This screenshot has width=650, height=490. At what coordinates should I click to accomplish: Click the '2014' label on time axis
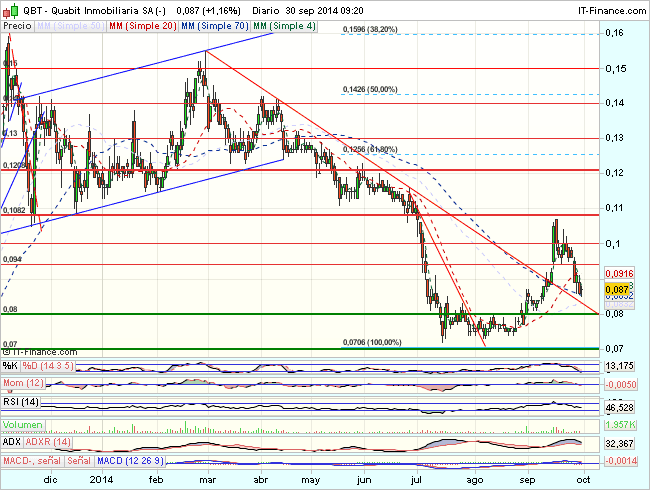102,480
